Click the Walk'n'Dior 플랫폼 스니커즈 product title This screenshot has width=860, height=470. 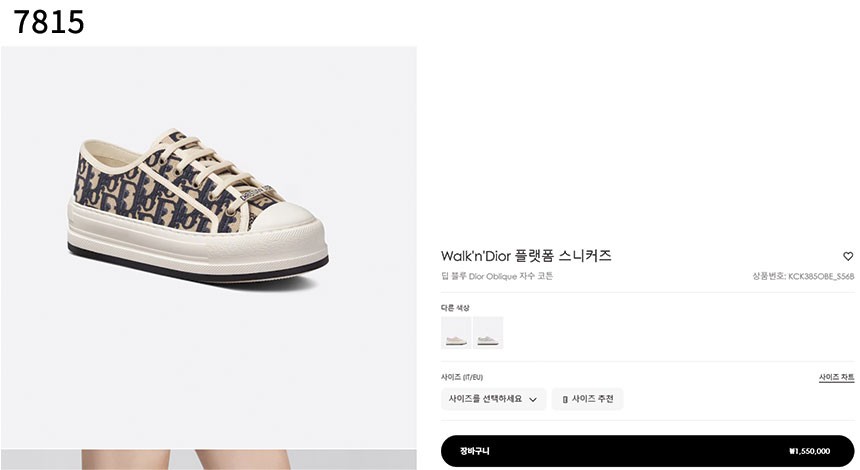[x=526, y=256]
